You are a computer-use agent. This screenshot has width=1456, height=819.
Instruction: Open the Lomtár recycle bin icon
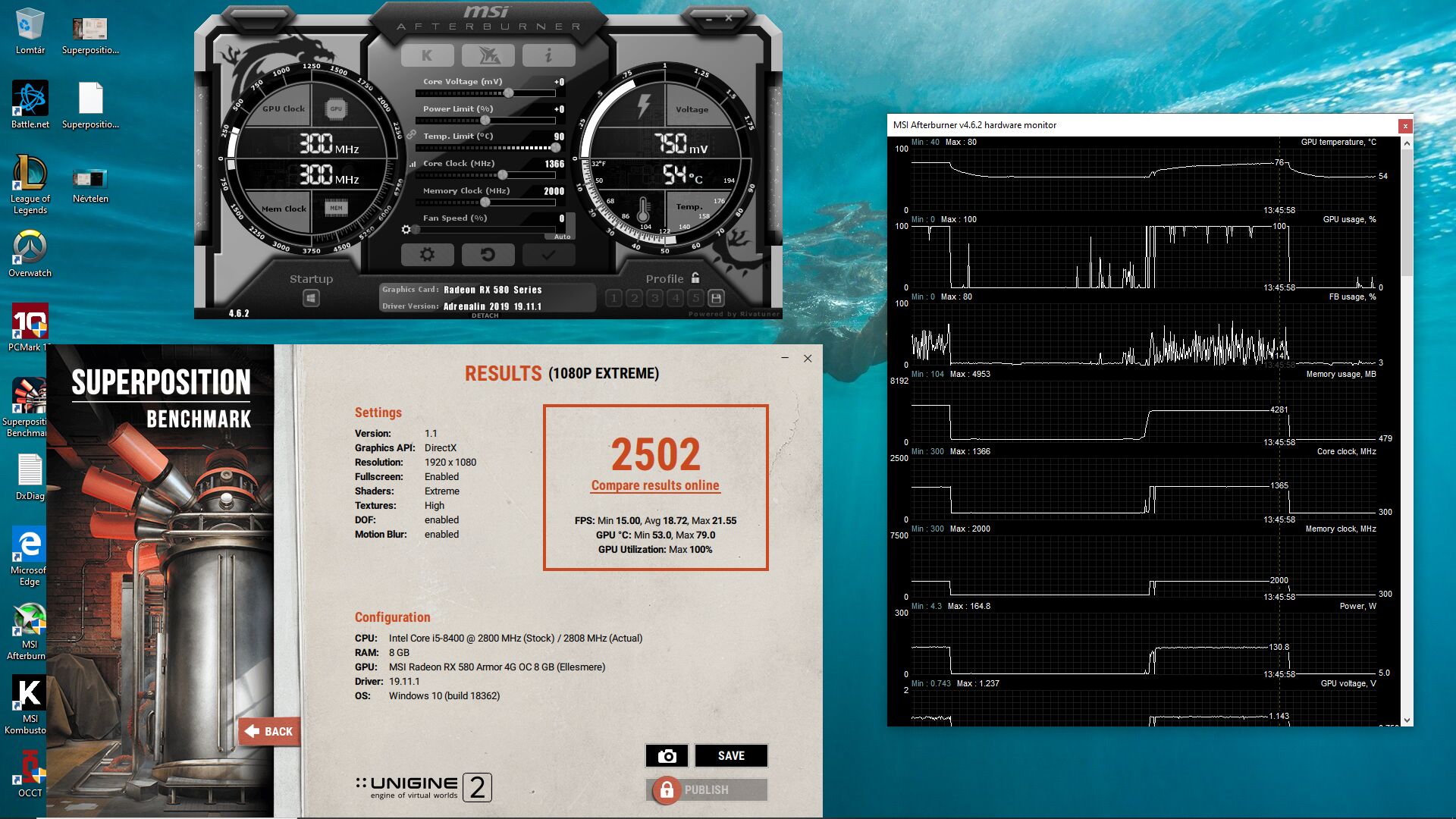[30, 31]
